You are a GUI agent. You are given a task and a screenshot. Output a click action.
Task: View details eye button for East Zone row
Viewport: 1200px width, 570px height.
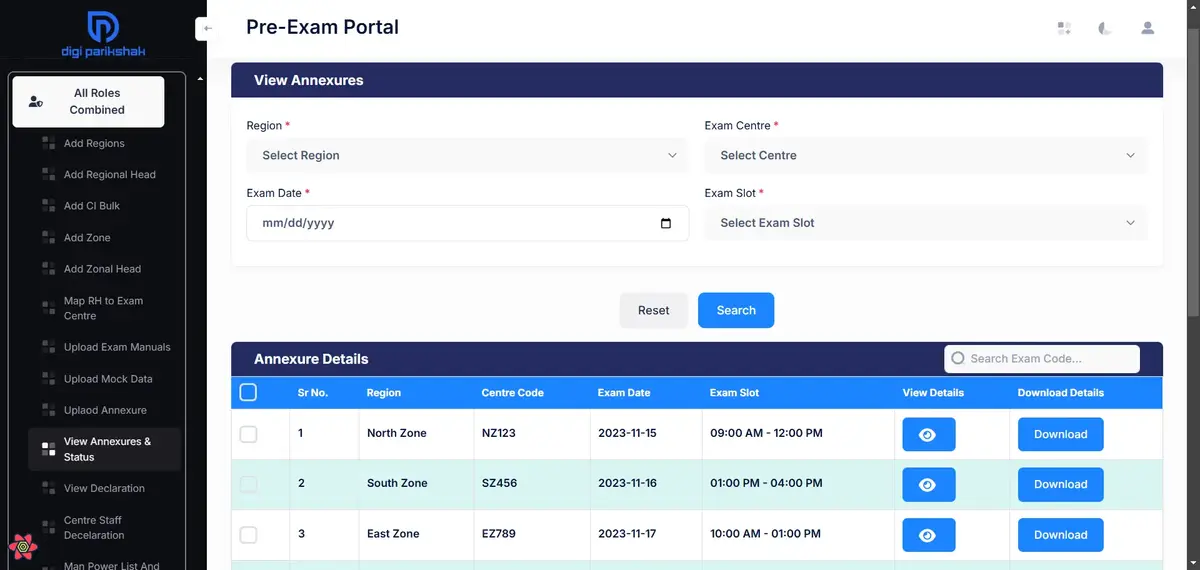(x=928, y=534)
